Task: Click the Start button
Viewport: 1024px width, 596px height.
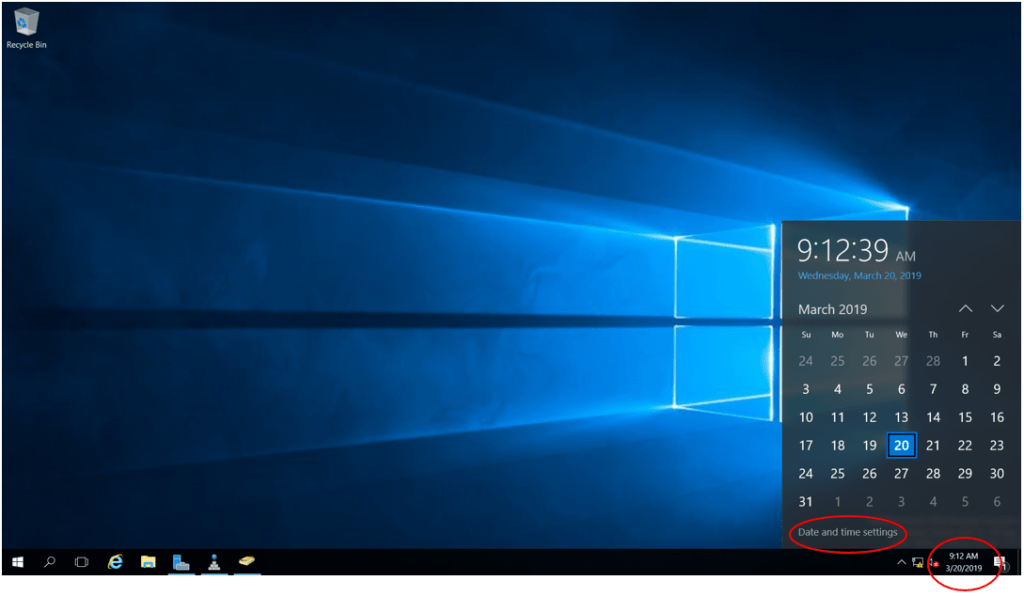Action: click(16, 562)
